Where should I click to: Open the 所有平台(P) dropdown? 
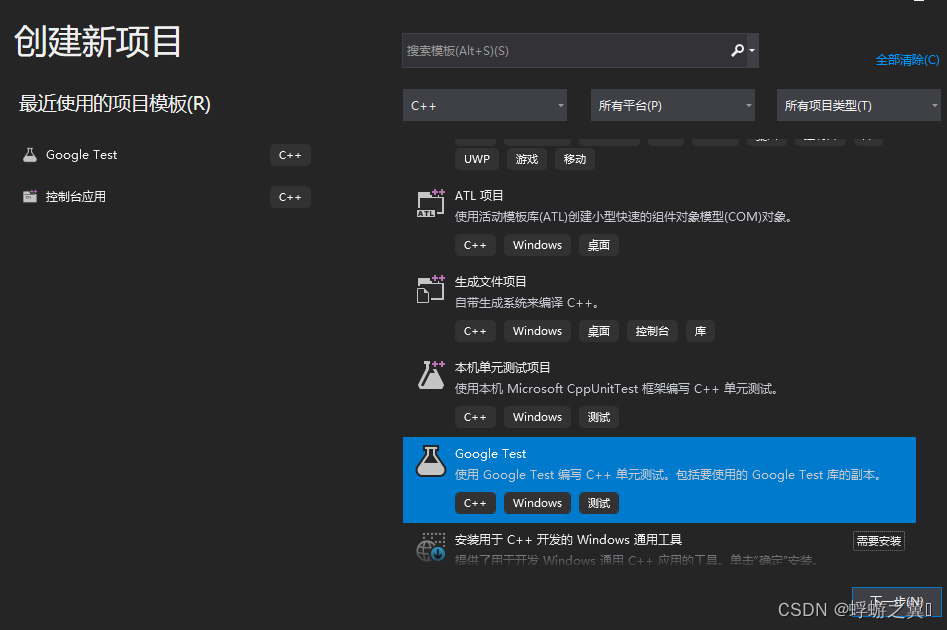point(672,104)
